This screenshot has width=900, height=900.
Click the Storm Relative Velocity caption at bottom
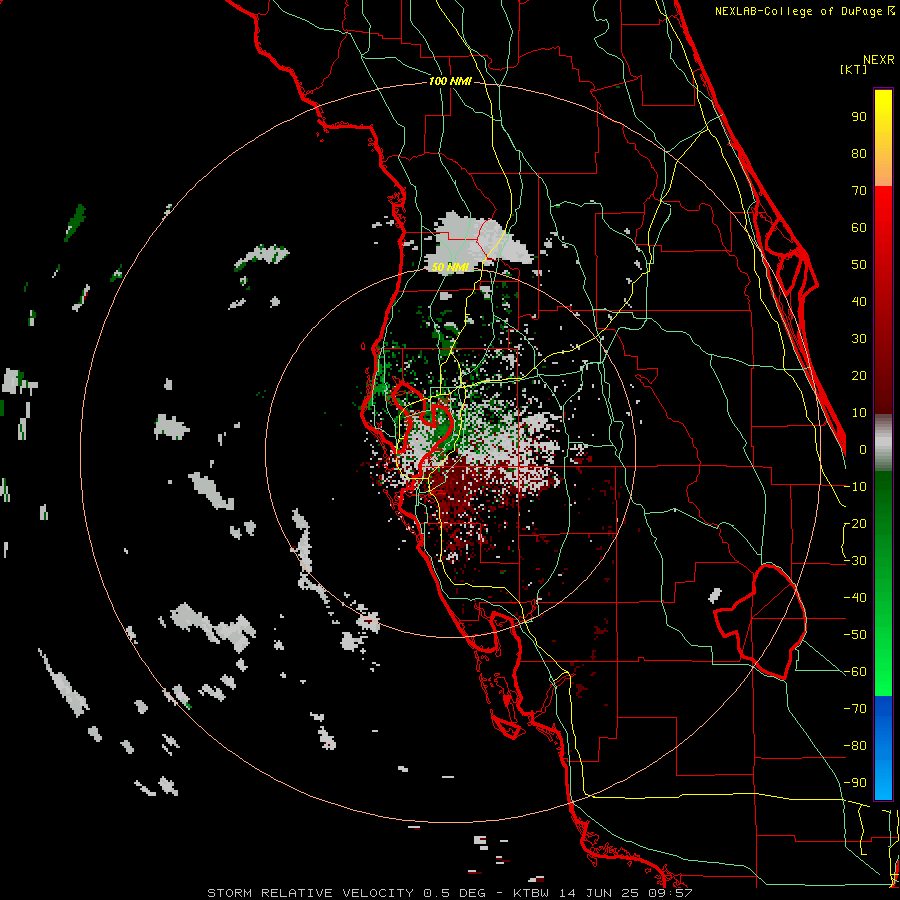point(449,893)
